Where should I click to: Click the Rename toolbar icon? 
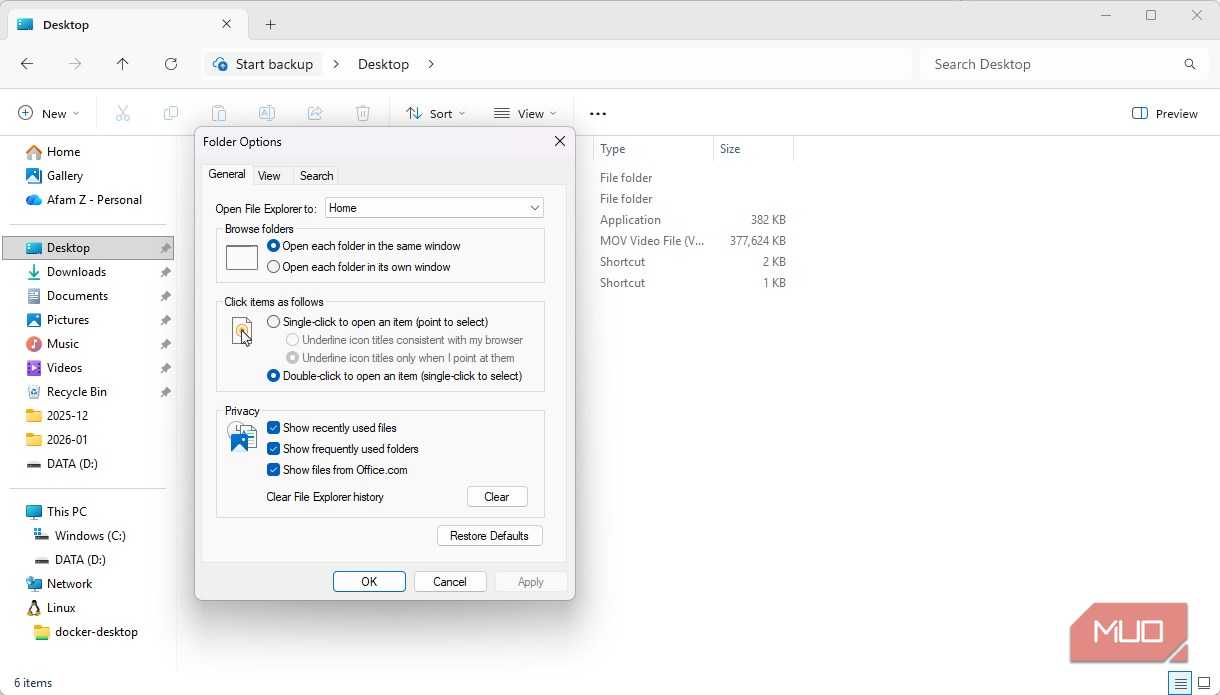pos(267,114)
